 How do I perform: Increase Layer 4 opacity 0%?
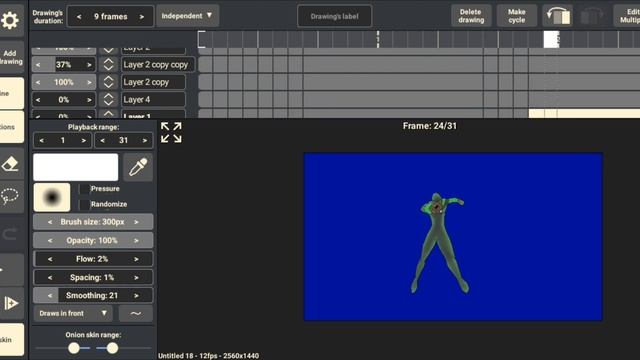click(x=89, y=100)
